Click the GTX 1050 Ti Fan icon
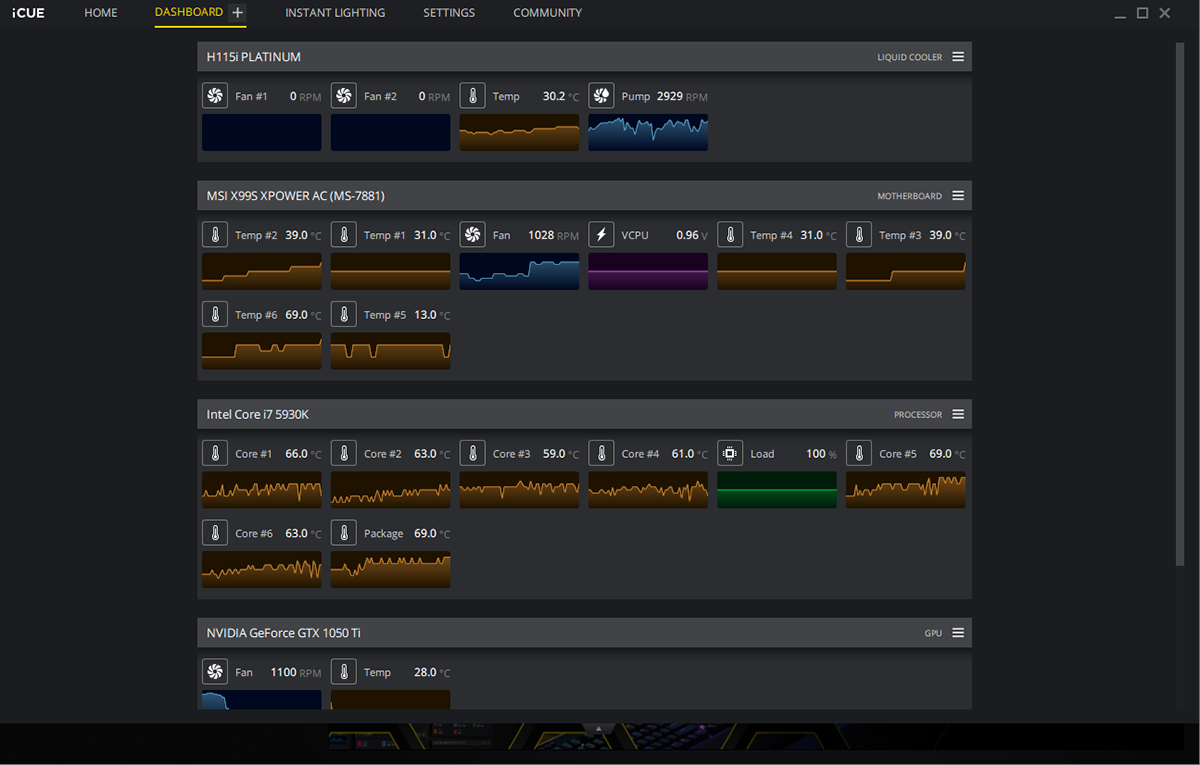Viewport: 1200px width, 765px height. click(214, 672)
